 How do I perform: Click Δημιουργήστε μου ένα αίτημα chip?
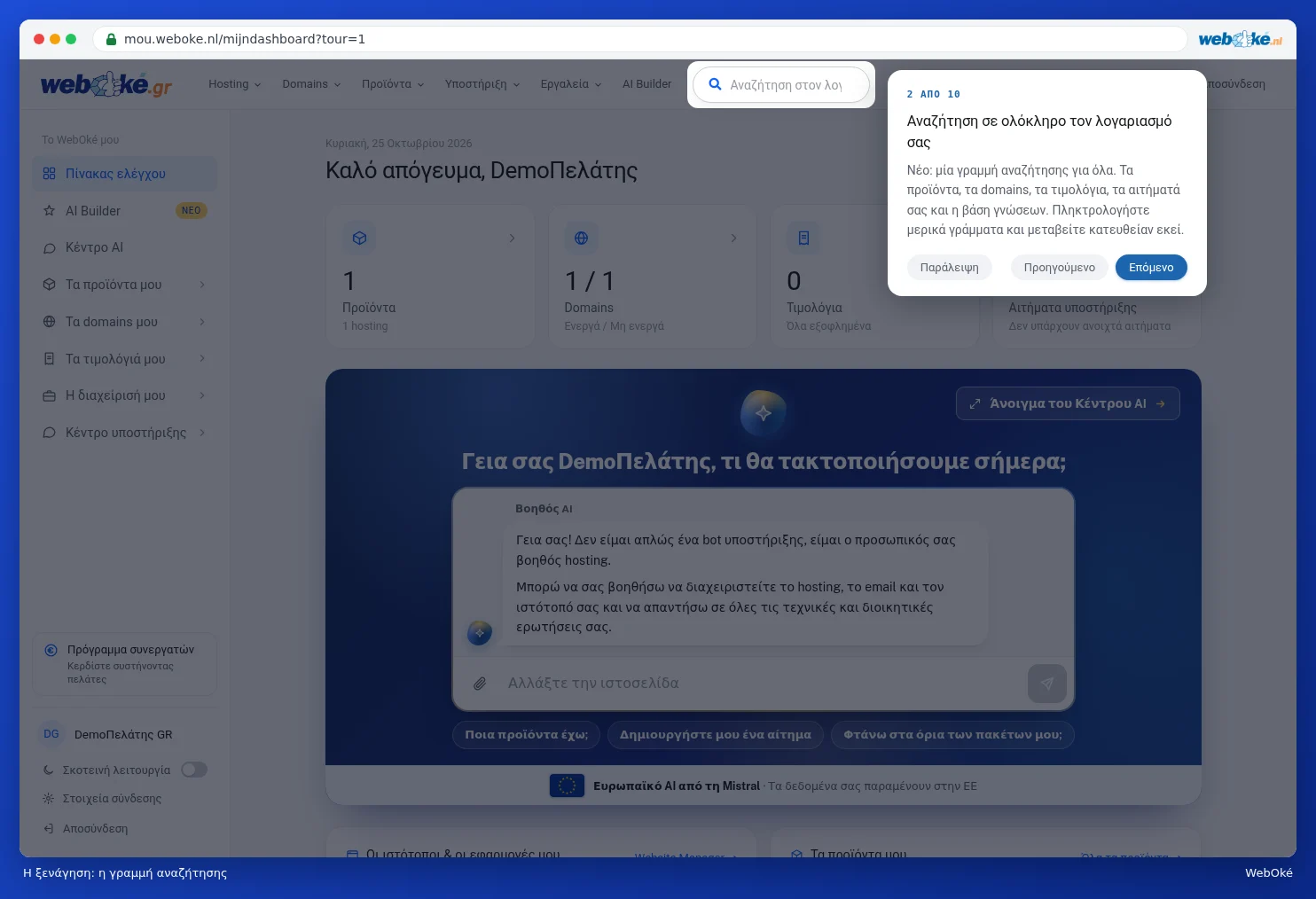click(716, 735)
